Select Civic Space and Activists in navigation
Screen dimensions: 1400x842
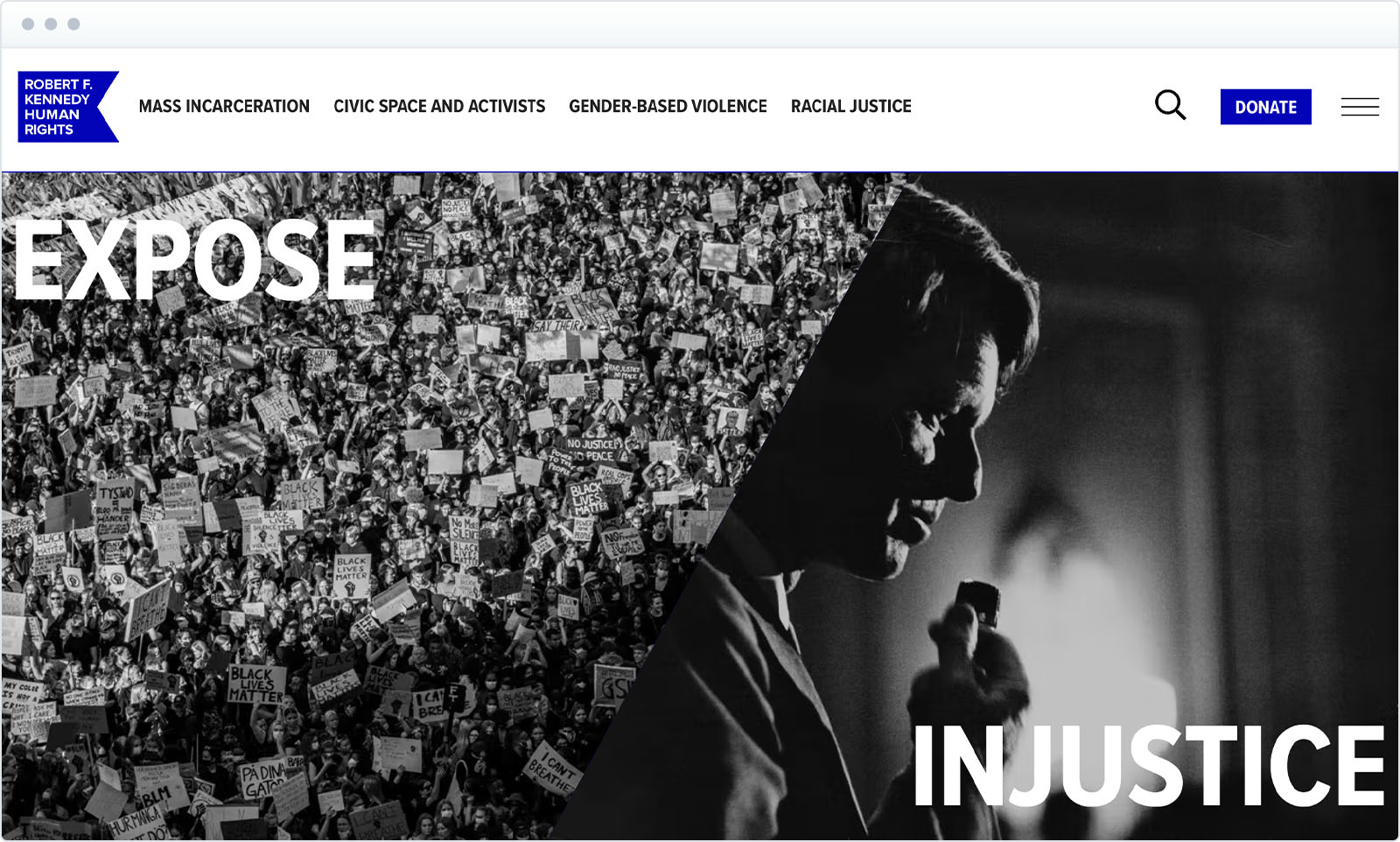[439, 106]
